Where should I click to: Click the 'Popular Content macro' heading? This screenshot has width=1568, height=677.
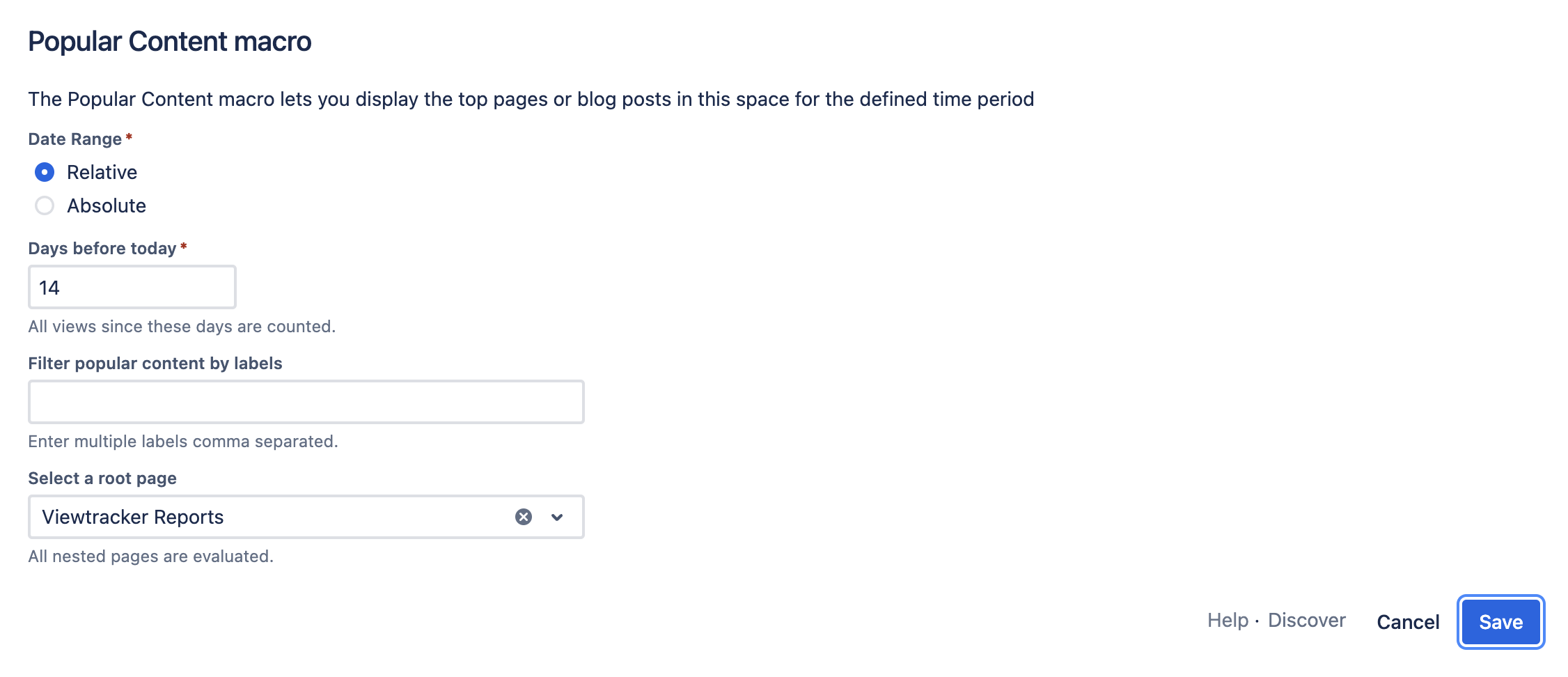tap(170, 42)
